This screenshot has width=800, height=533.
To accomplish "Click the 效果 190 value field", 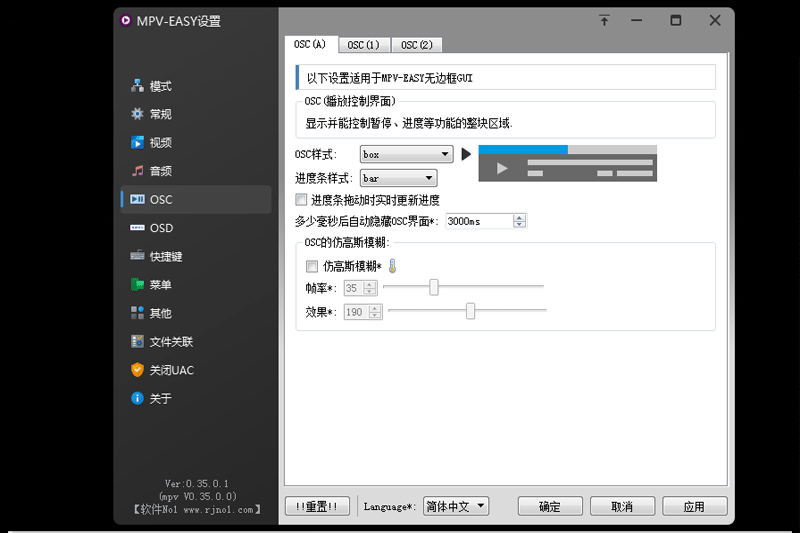I will click(356, 312).
